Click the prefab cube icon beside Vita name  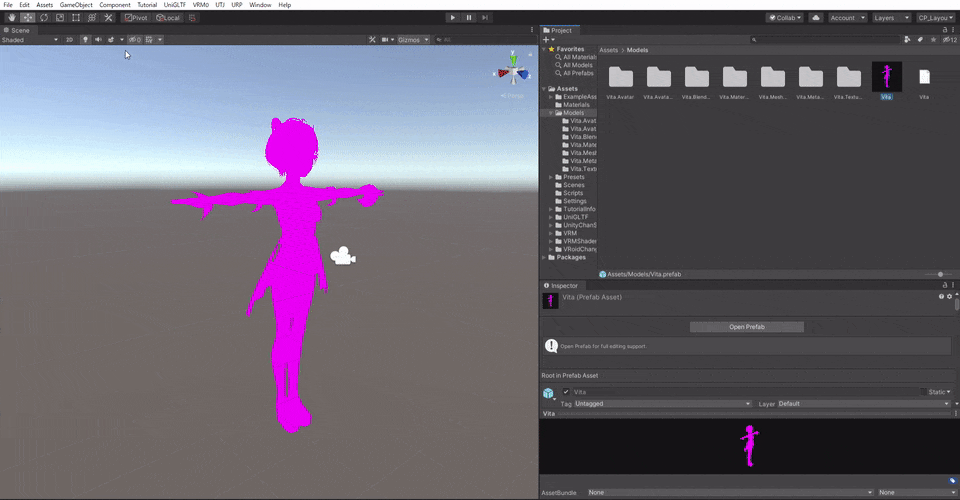pyautogui.click(x=548, y=393)
